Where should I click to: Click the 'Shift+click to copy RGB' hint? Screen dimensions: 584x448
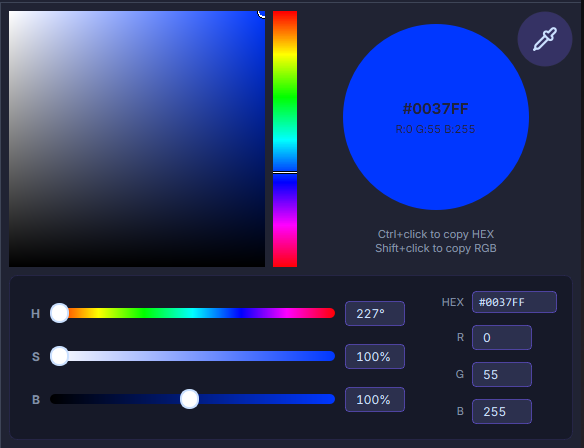(x=436, y=248)
